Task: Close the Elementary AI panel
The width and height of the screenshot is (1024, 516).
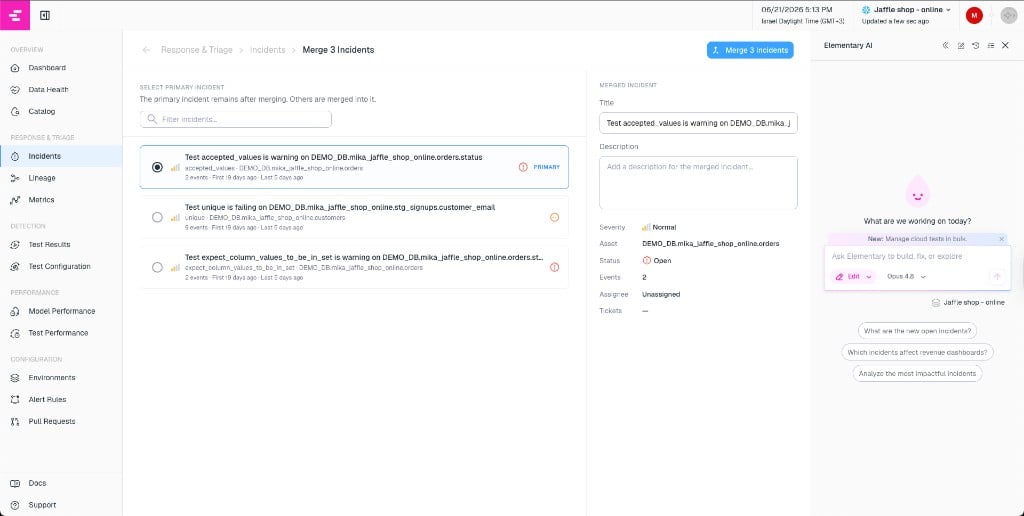Action: click(x=1006, y=46)
